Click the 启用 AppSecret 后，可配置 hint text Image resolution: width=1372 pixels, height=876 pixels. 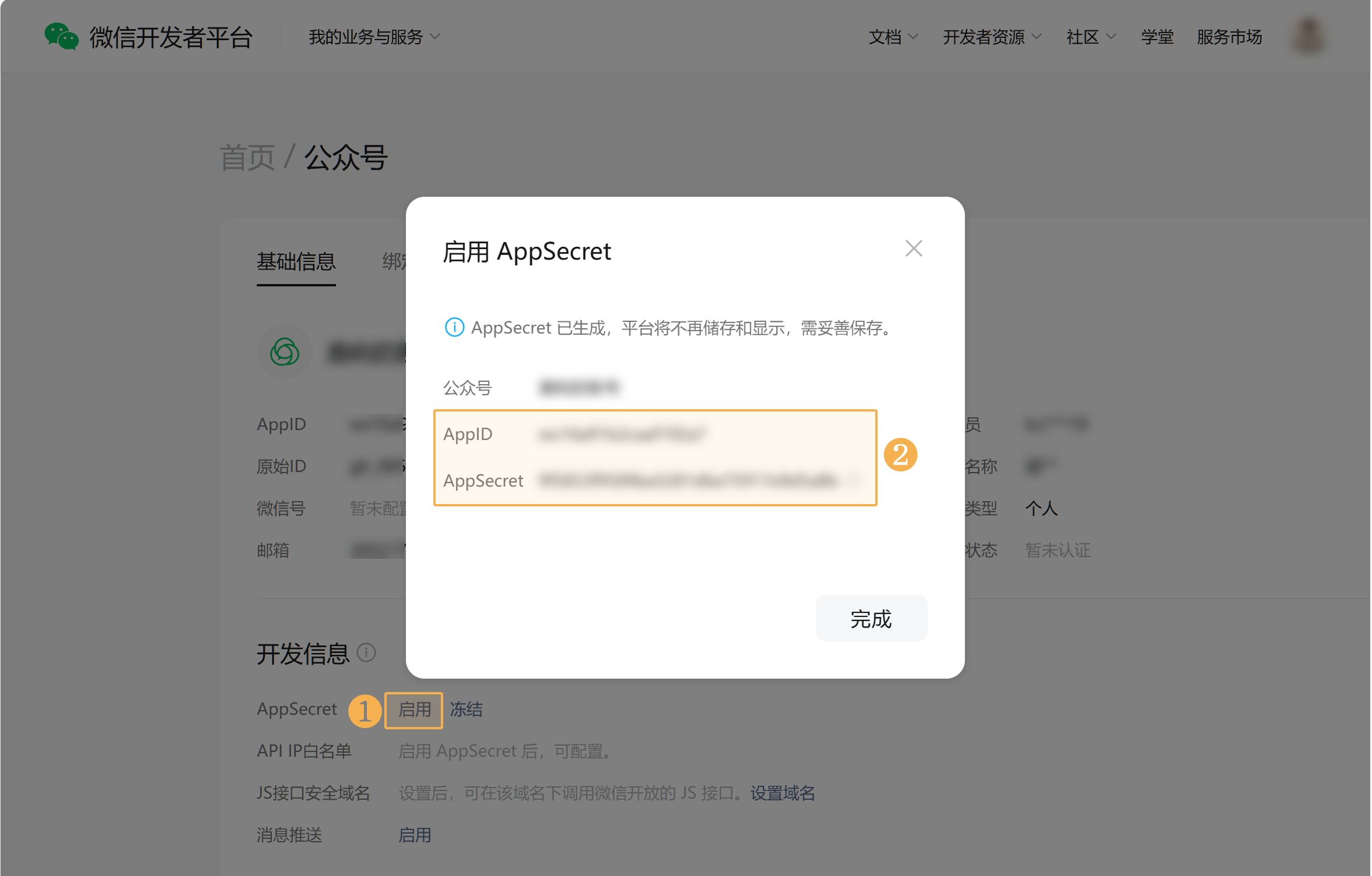tap(506, 751)
